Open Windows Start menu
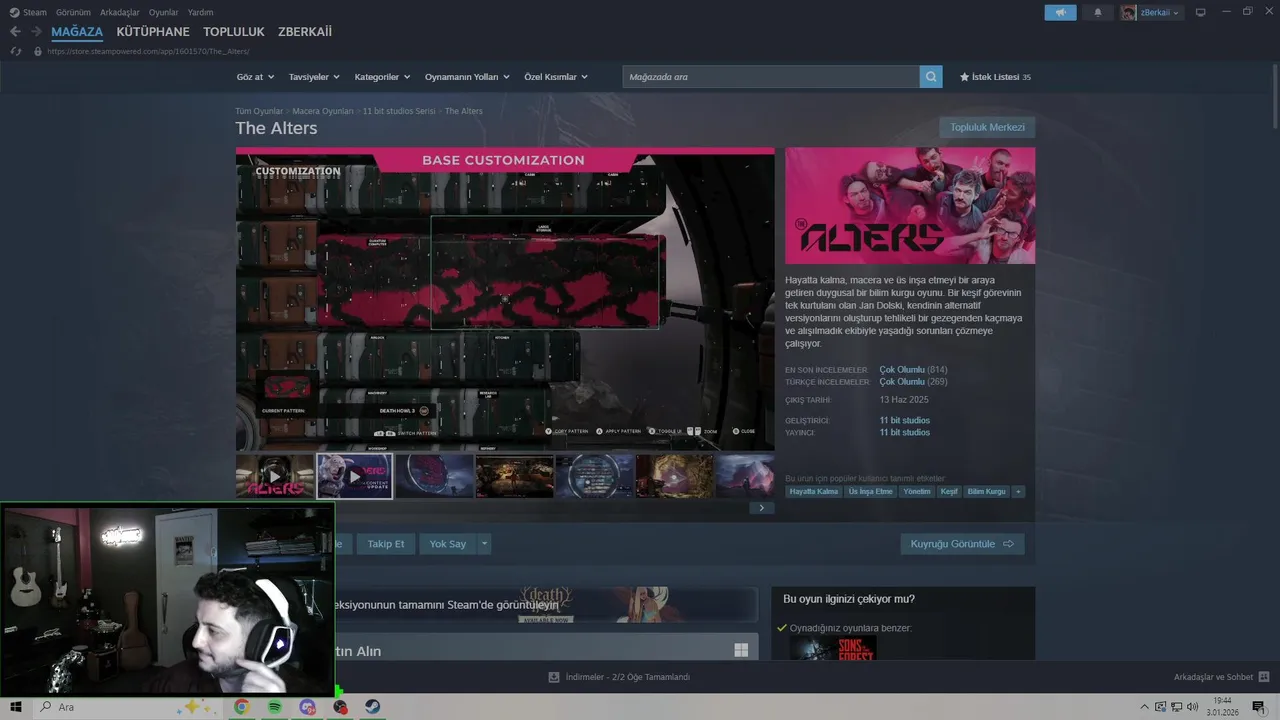This screenshot has height=720, width=1280. (16, 707)
